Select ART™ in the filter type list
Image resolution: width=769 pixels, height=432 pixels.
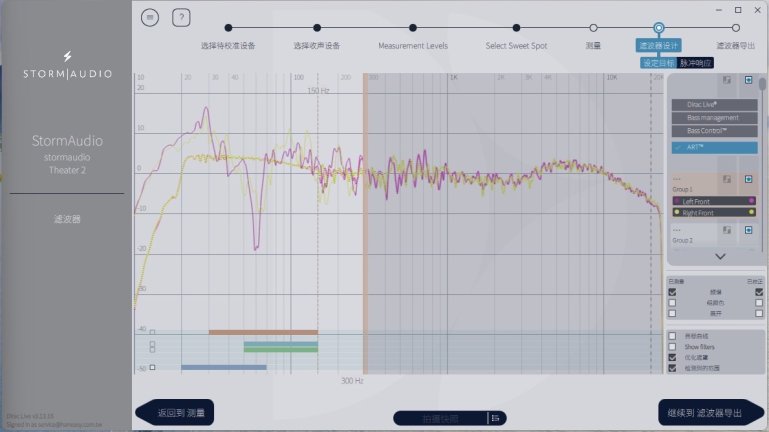click(x=714, y=147)
